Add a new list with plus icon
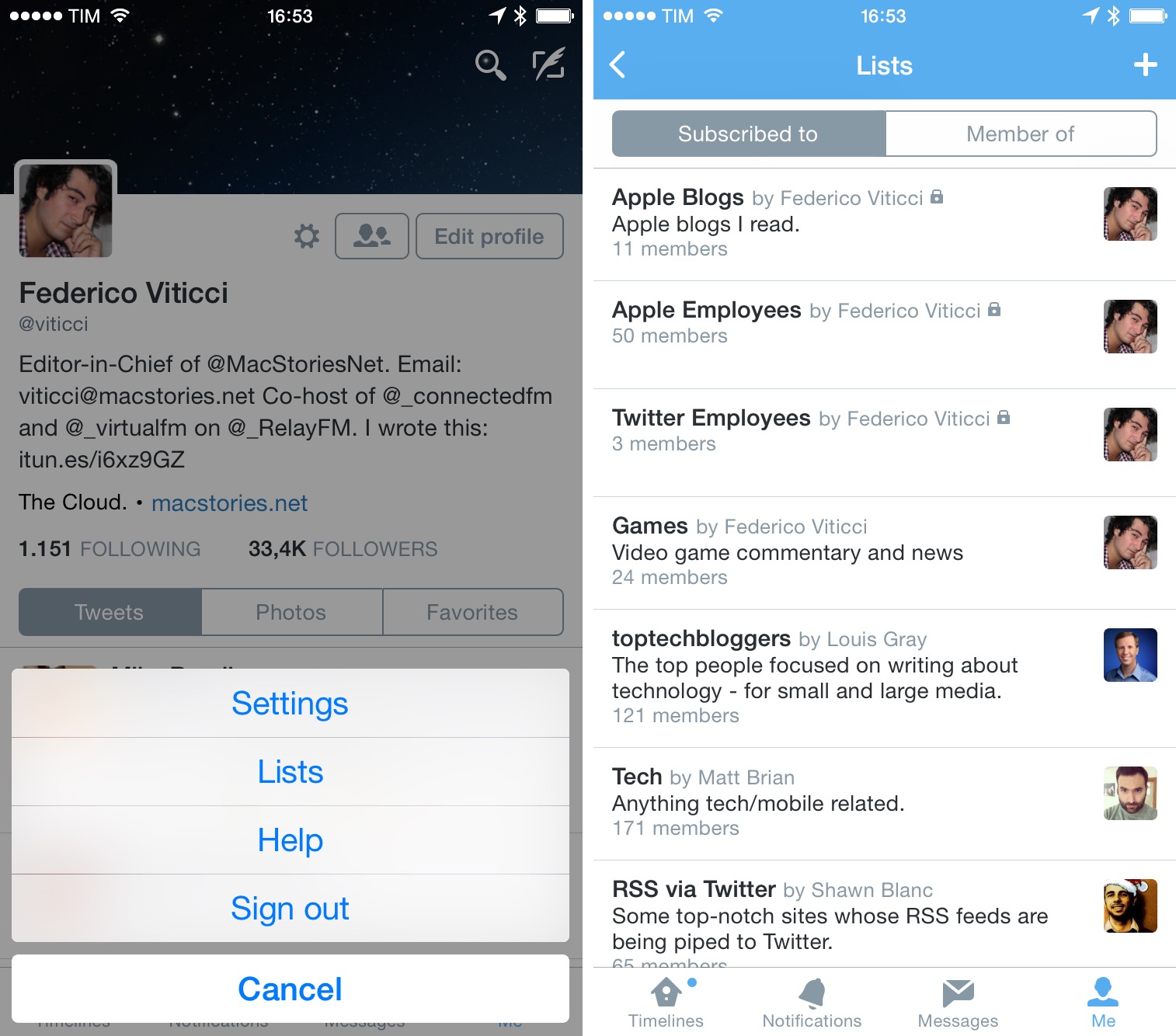Viewport: 1176px width, 1036px height. (1145, 65)
